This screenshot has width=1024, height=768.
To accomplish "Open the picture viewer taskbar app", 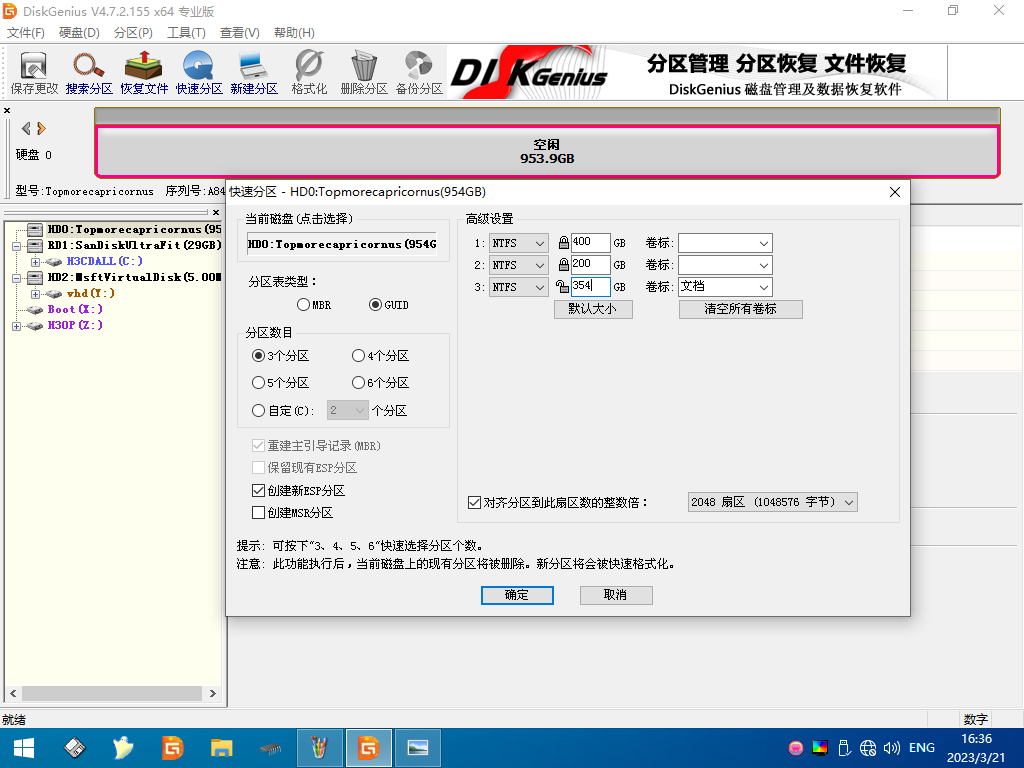I will (418, 748).
